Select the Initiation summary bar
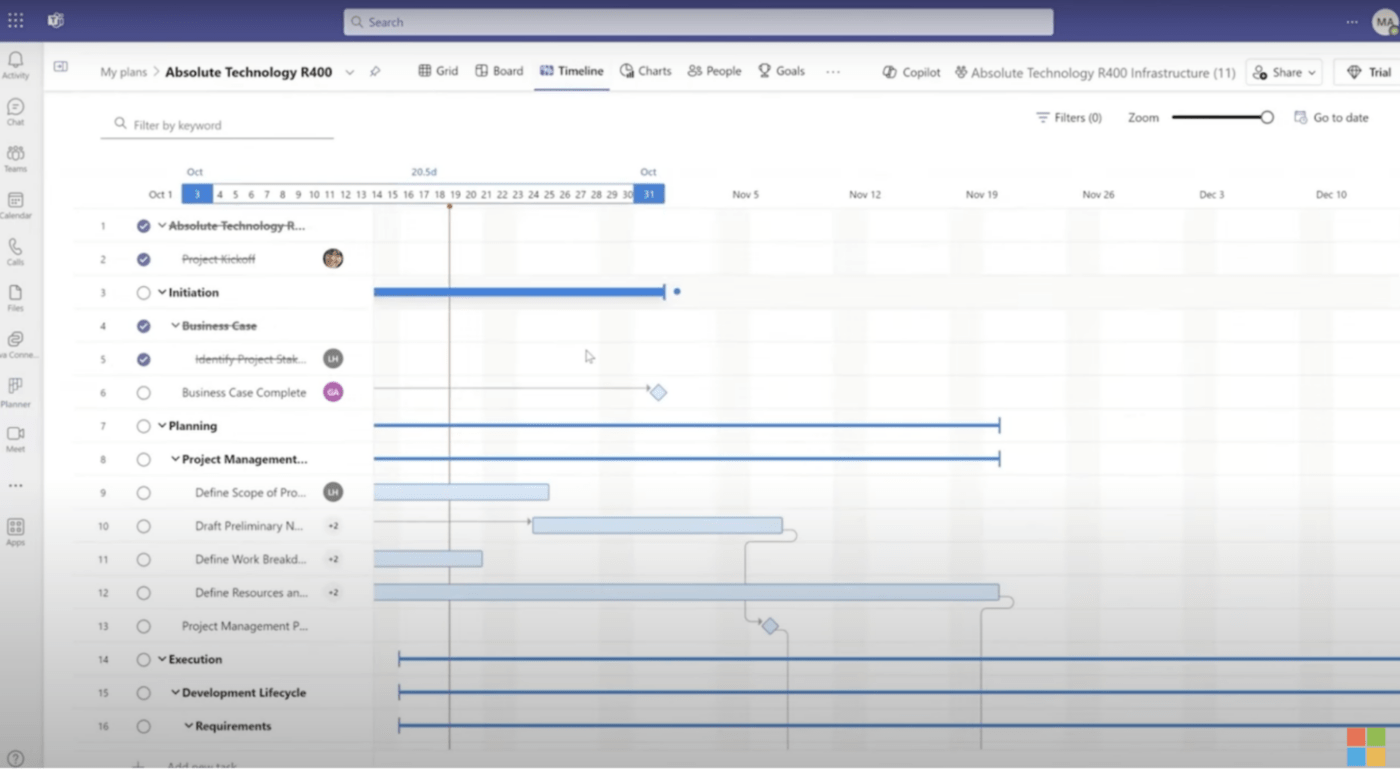 519,292
